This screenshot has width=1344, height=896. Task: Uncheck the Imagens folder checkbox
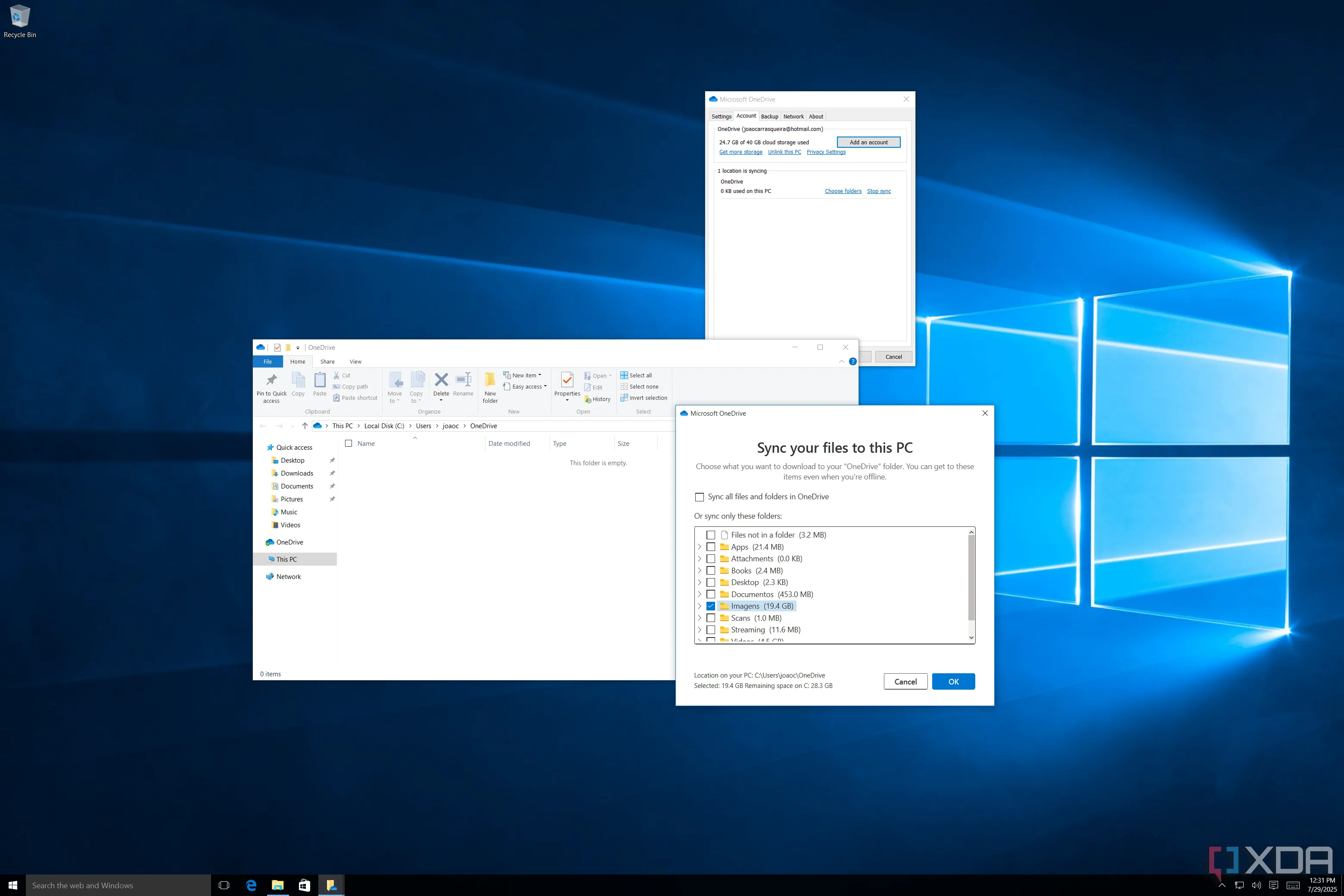pos(711,606)
